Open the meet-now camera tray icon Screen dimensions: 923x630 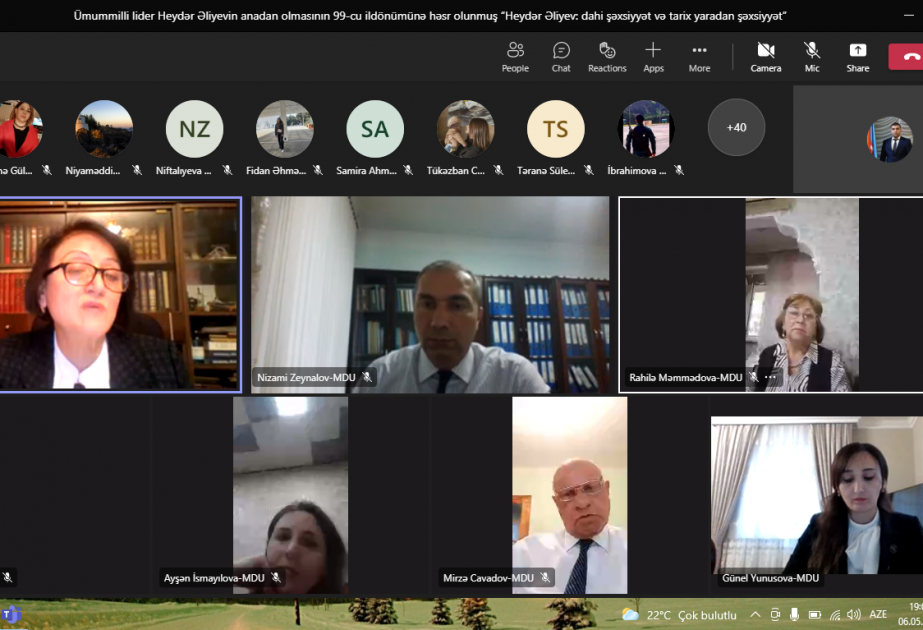[x=775, y=615]
